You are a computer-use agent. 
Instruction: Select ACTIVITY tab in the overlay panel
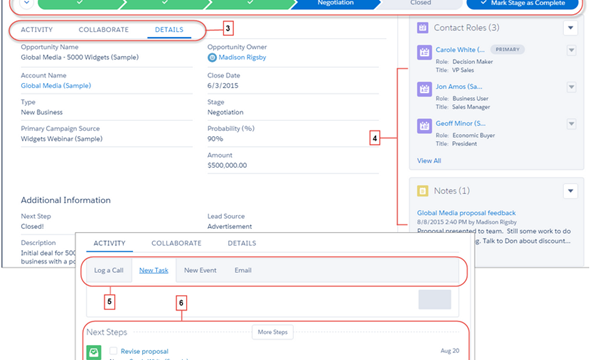click(109, 243)
